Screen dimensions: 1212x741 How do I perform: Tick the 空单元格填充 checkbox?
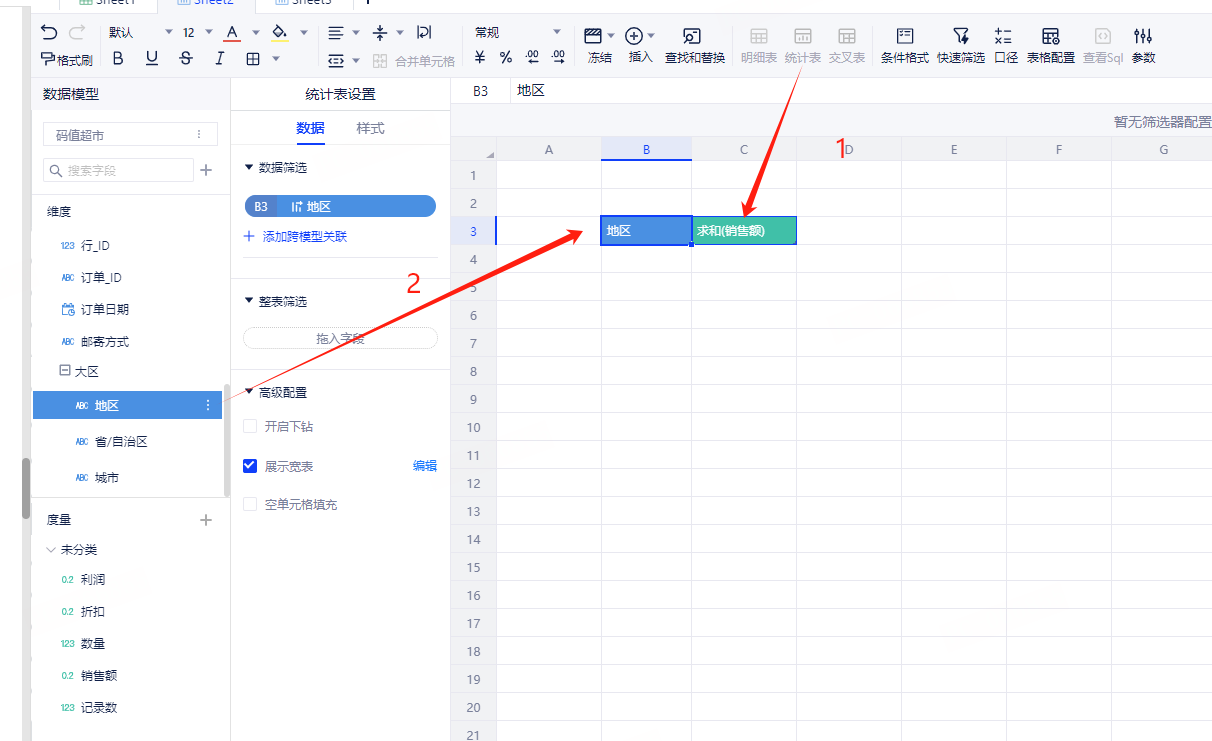251,504
